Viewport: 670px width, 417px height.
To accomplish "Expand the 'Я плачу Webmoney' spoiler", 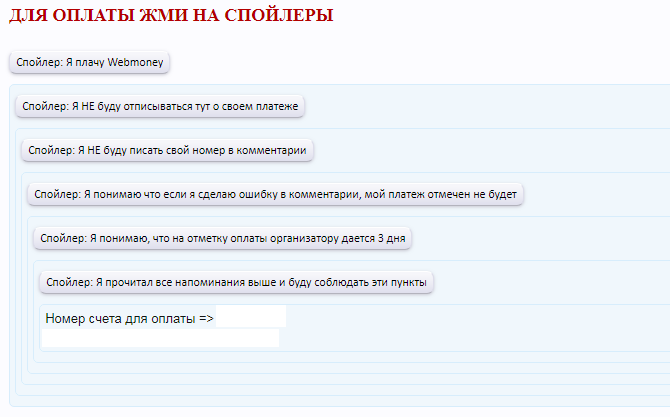I will click(x=89, y=62).
